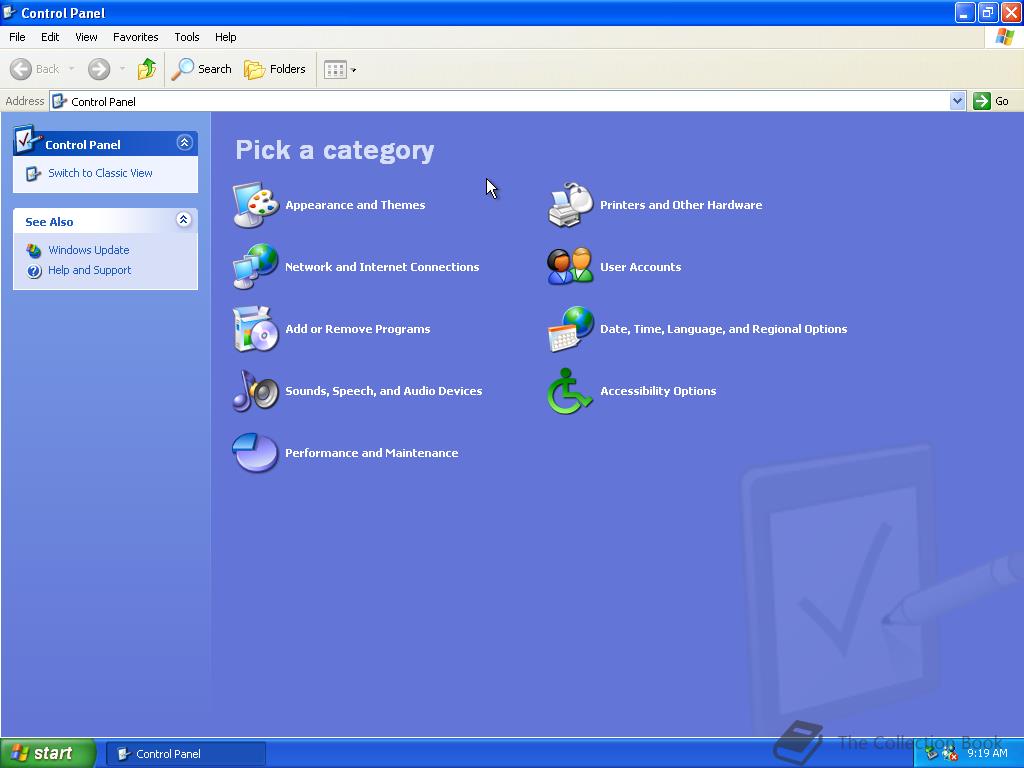Screen dimensions: 1024x768
Task: Open the Tools menu
Action: 187,37
